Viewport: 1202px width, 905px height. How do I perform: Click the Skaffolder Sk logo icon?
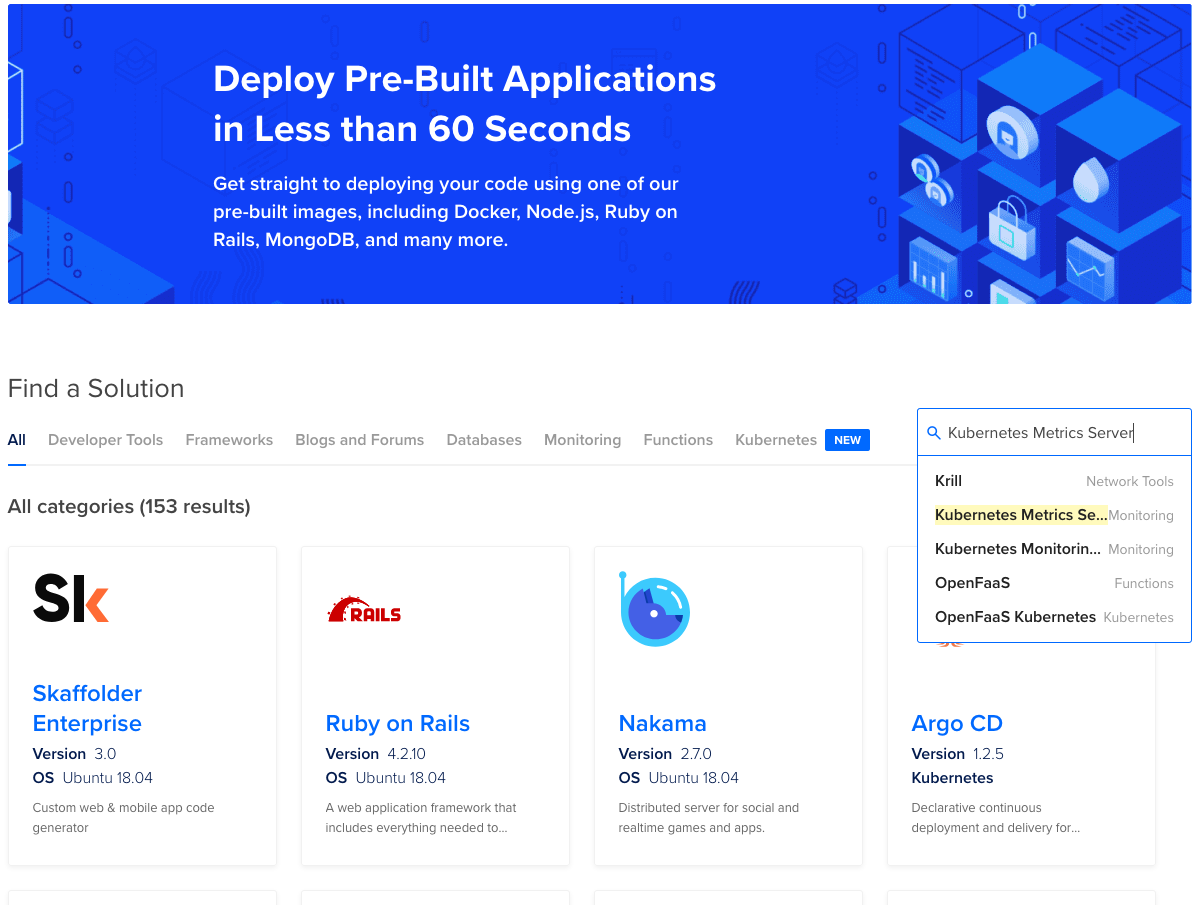(x=71, y=598)
